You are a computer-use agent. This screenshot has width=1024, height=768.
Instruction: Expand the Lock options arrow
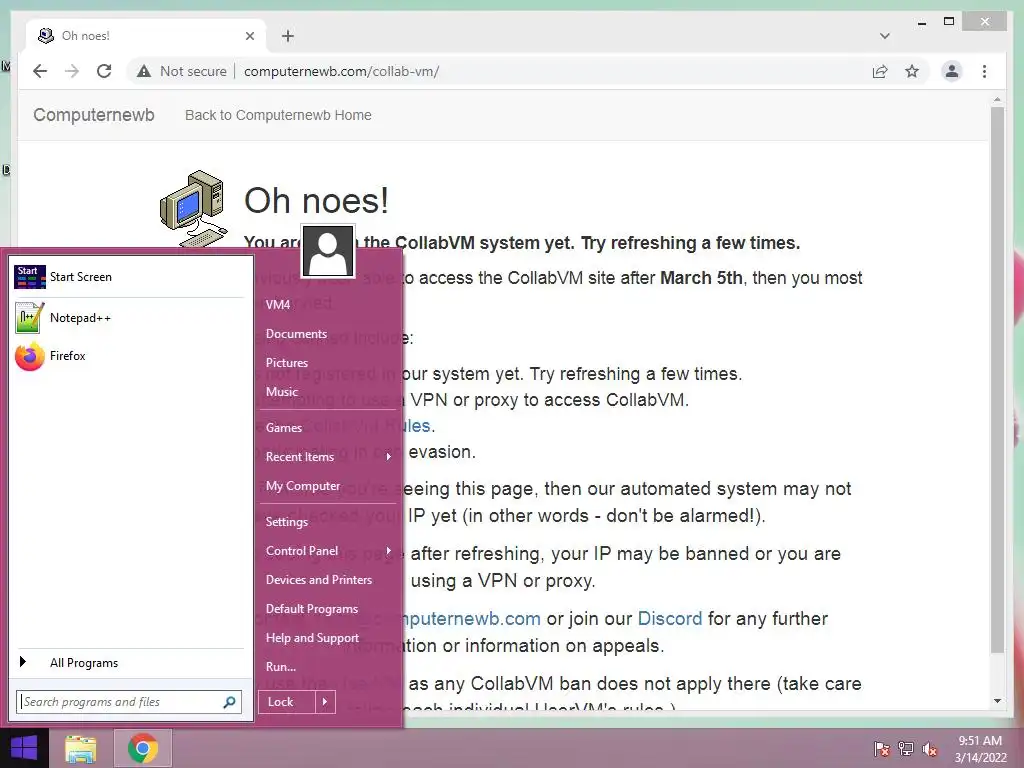[x=325, y=702]
